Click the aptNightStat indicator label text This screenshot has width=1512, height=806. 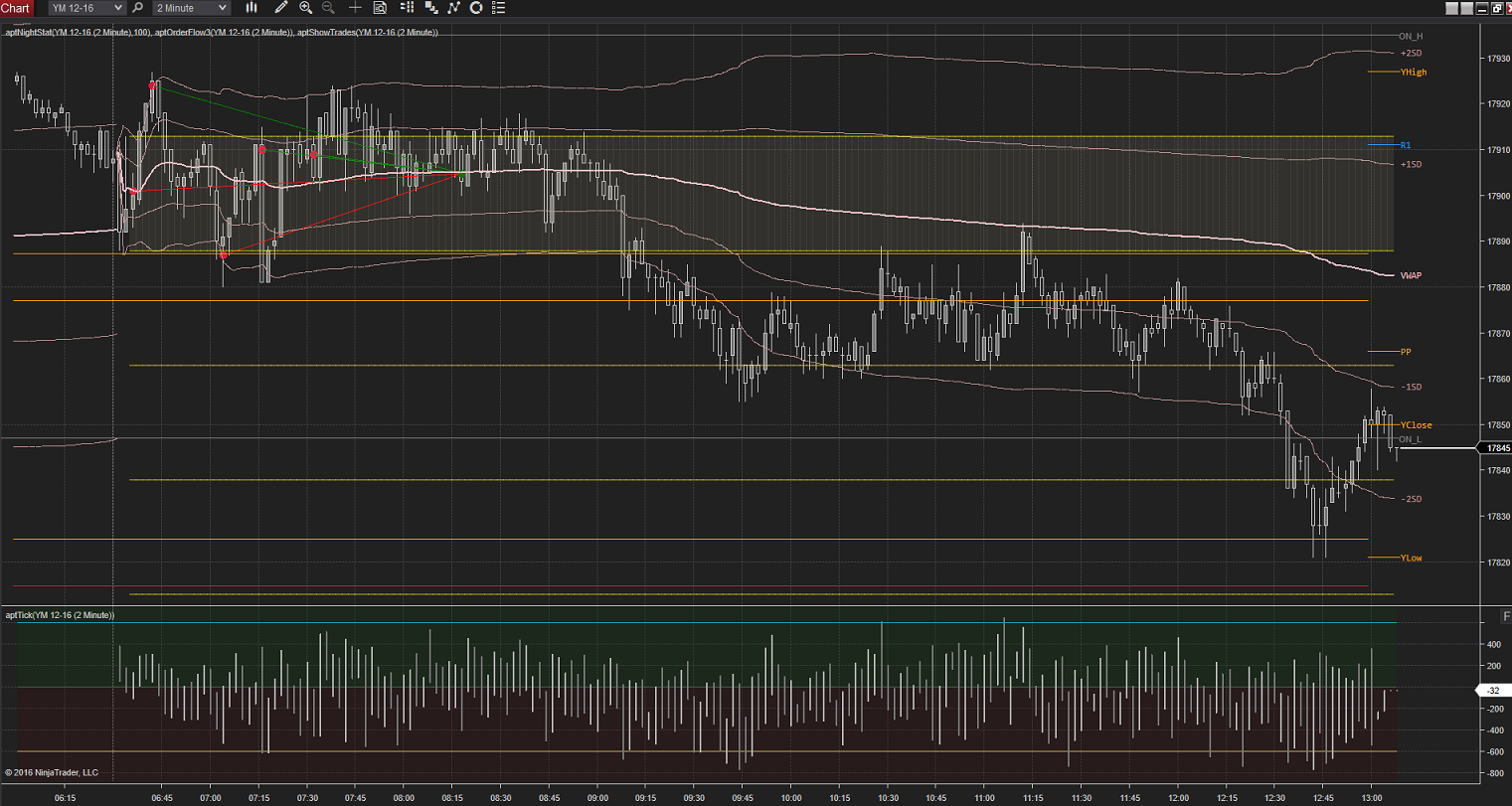(x=78, y=33)
